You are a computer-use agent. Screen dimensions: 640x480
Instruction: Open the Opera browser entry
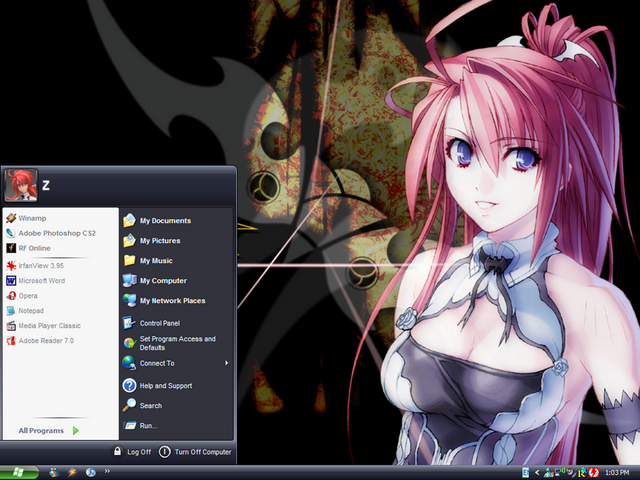22,296
